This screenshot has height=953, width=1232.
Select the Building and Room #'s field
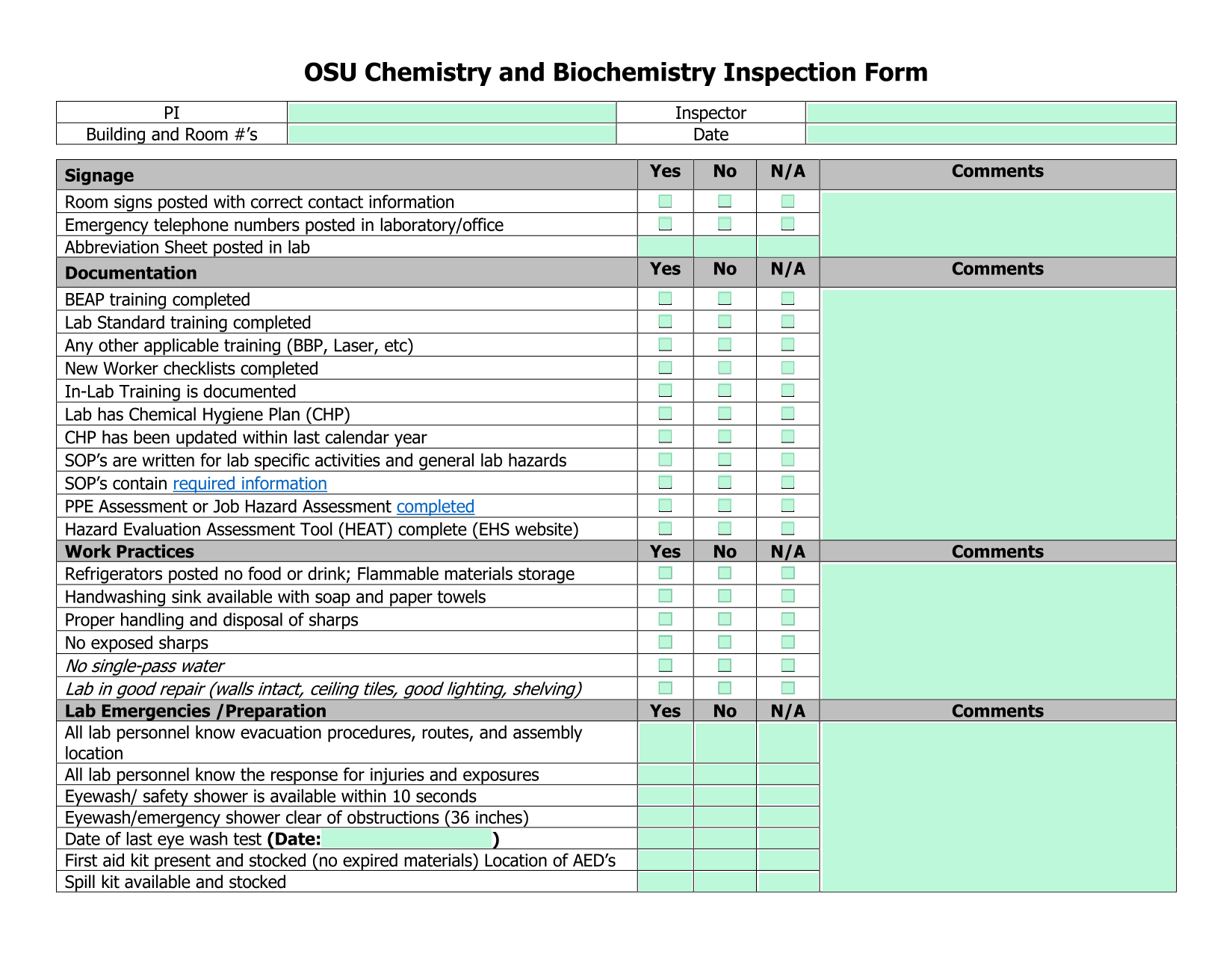[x=451, y=135]
